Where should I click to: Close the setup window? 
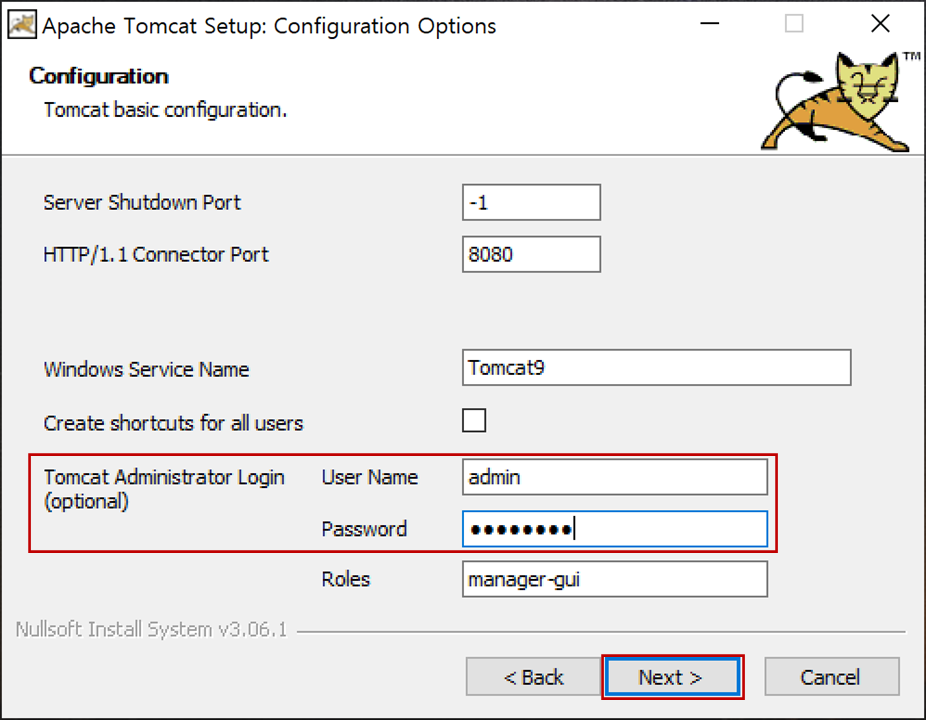[880, 24]
